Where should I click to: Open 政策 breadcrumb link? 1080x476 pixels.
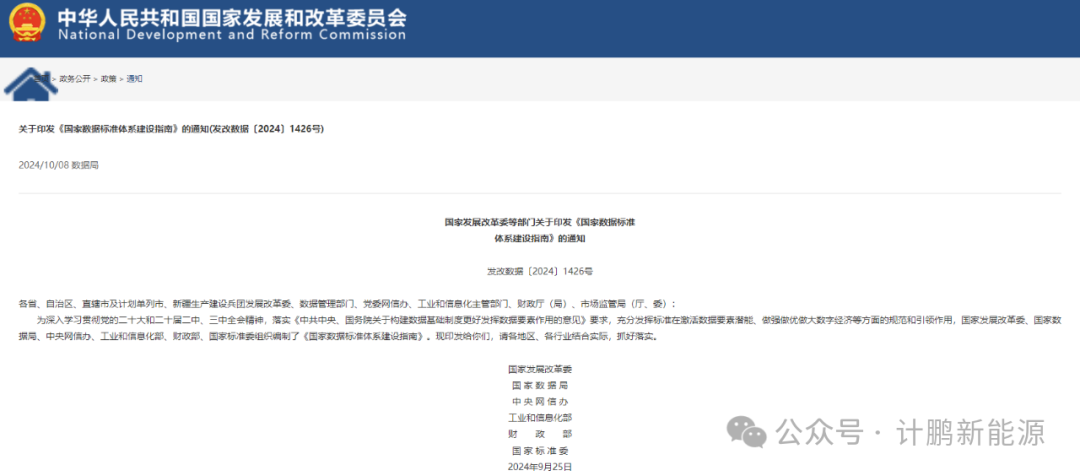tap(109, 79)
